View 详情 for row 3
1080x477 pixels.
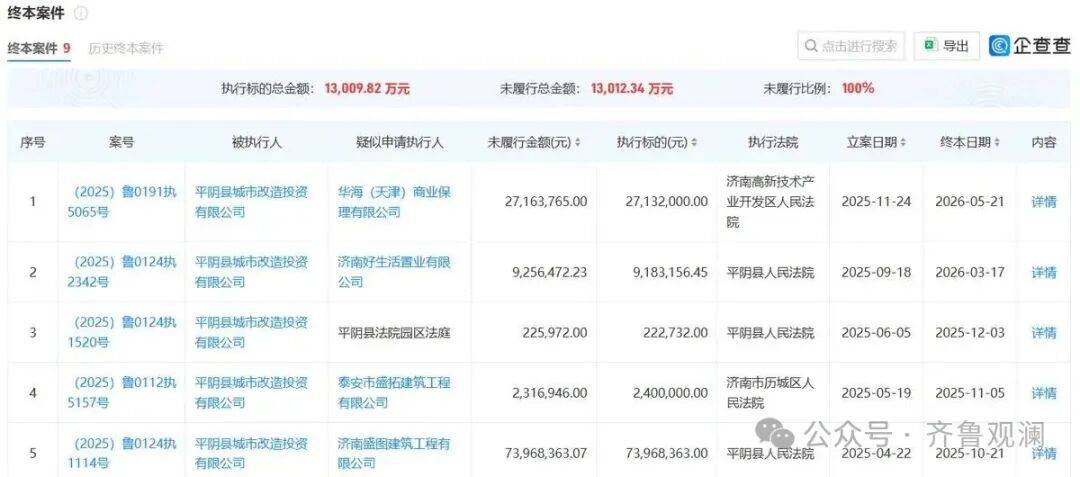click(1043, 332)
